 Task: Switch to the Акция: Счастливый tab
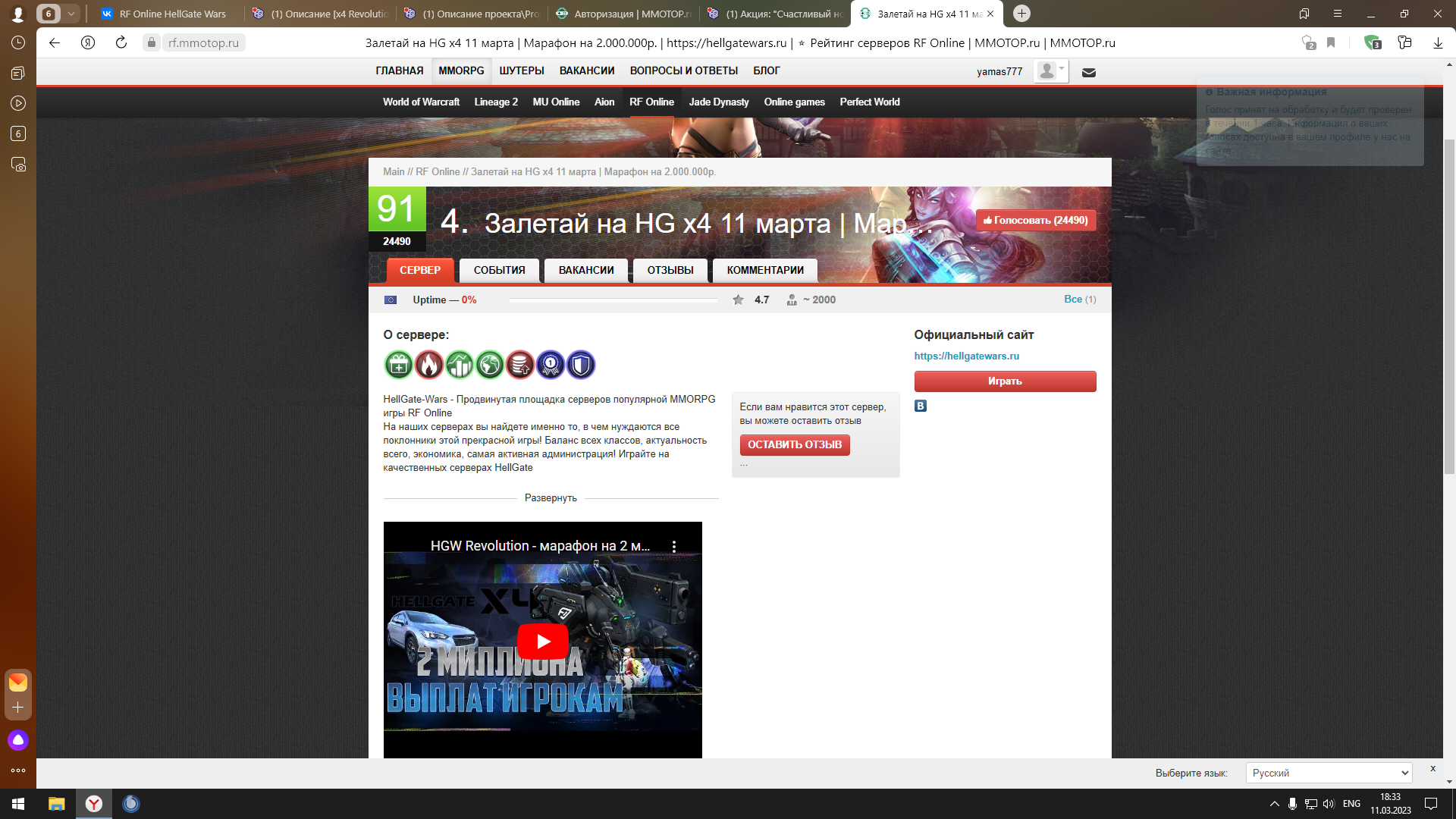pos(775,14)
